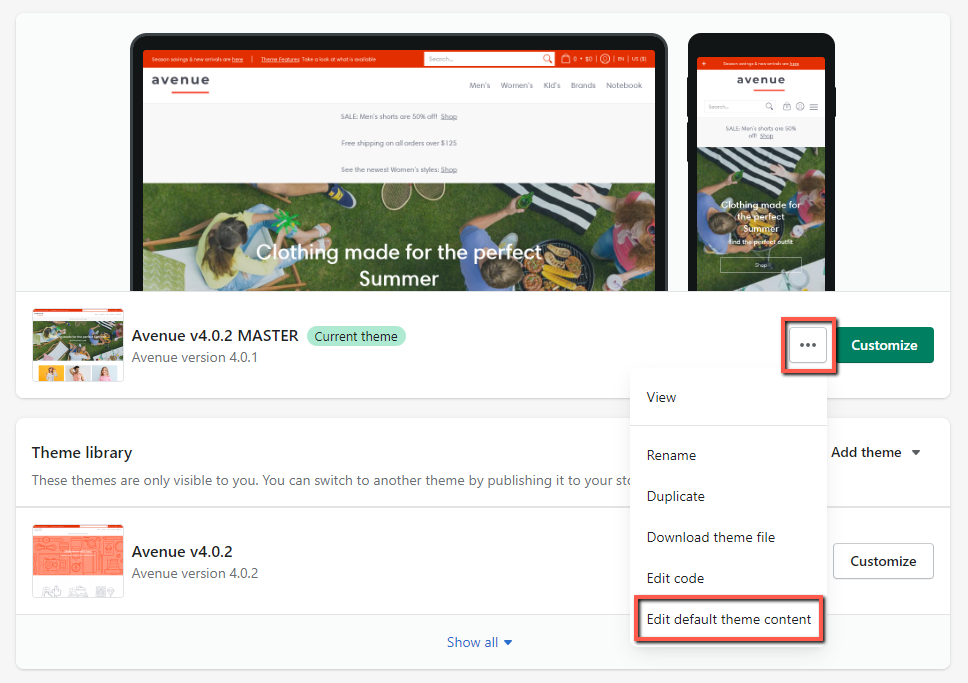The image size is (968, 683).
Task: Click the avenue logo in desktop preview
Action: pyautogui.click(x=181, y=80)
